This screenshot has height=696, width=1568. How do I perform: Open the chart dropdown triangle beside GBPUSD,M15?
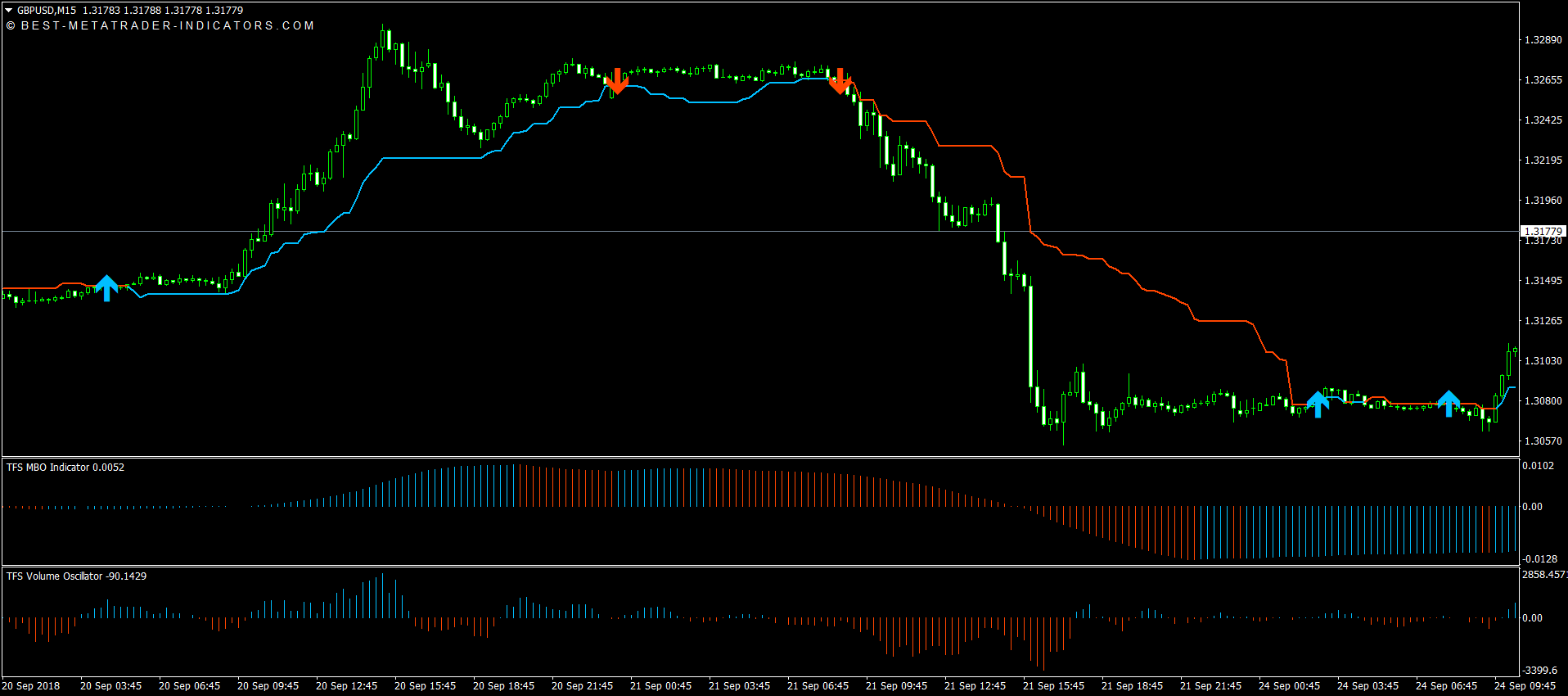(x=9, y=11)
